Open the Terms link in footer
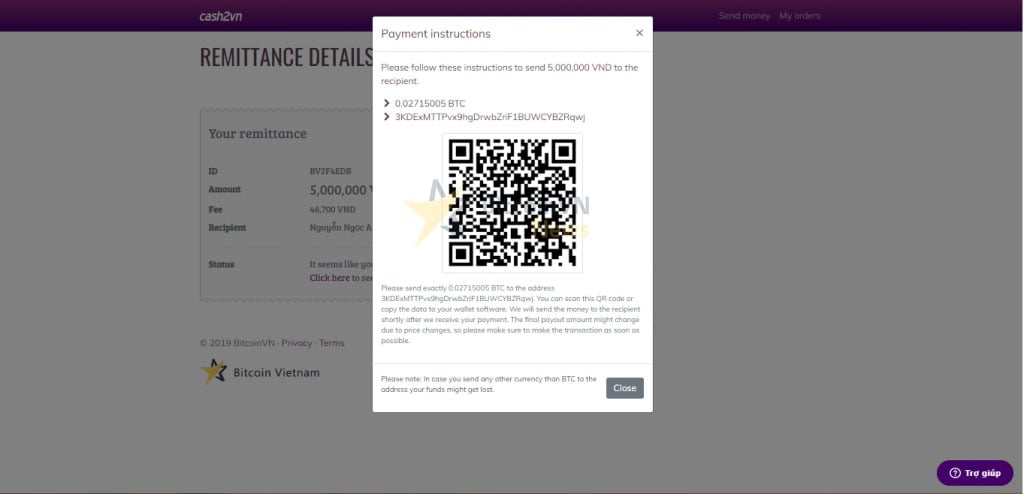 332,343
